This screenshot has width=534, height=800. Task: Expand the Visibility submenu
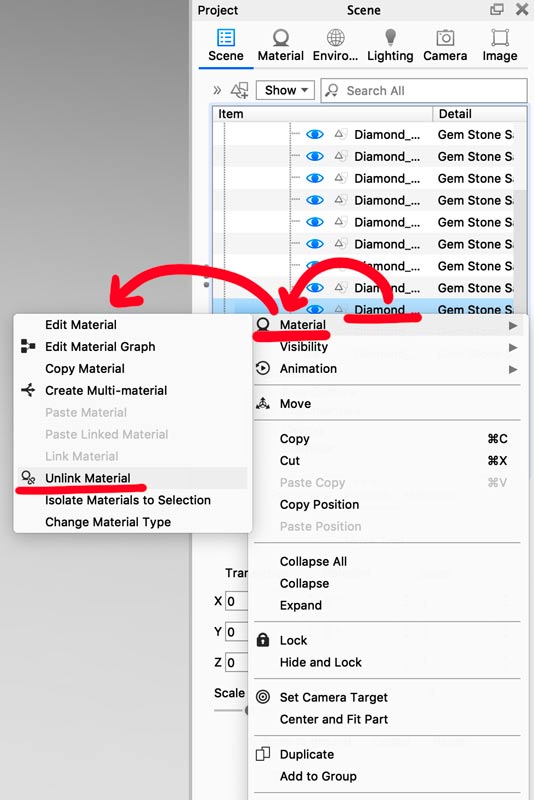[388, 347]
